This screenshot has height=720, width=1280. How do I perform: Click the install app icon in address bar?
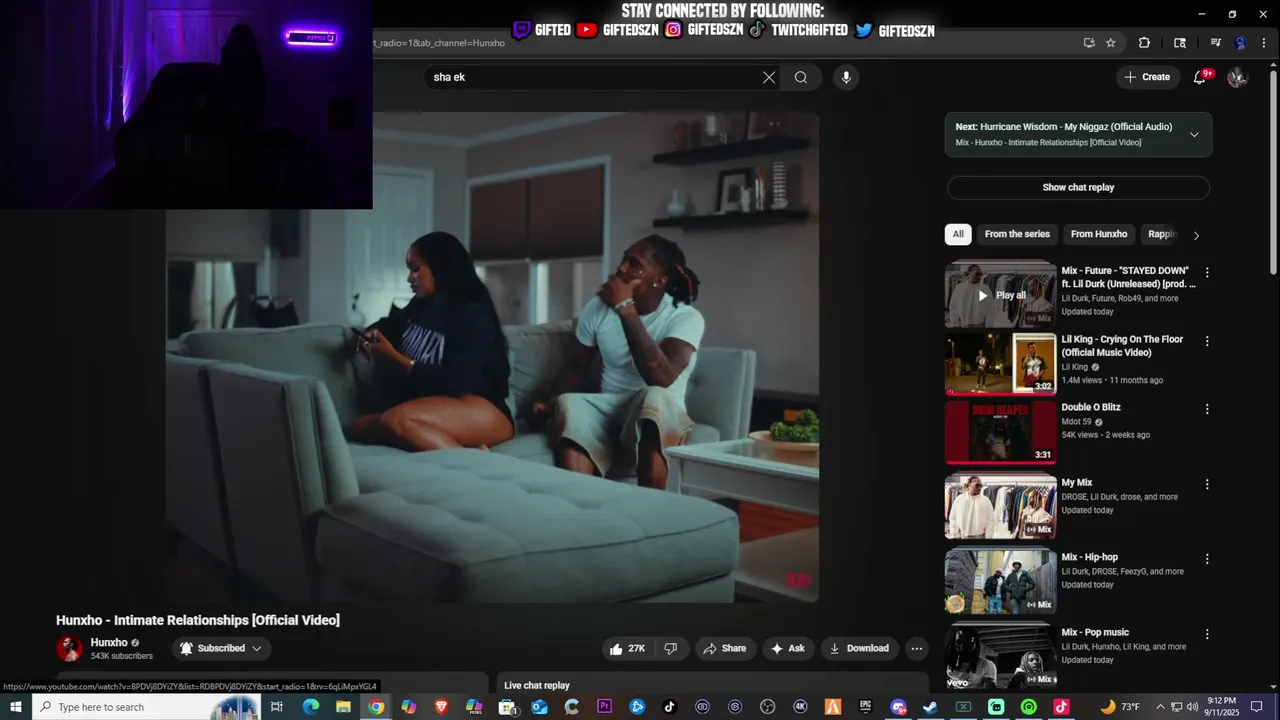(1089, 43)
